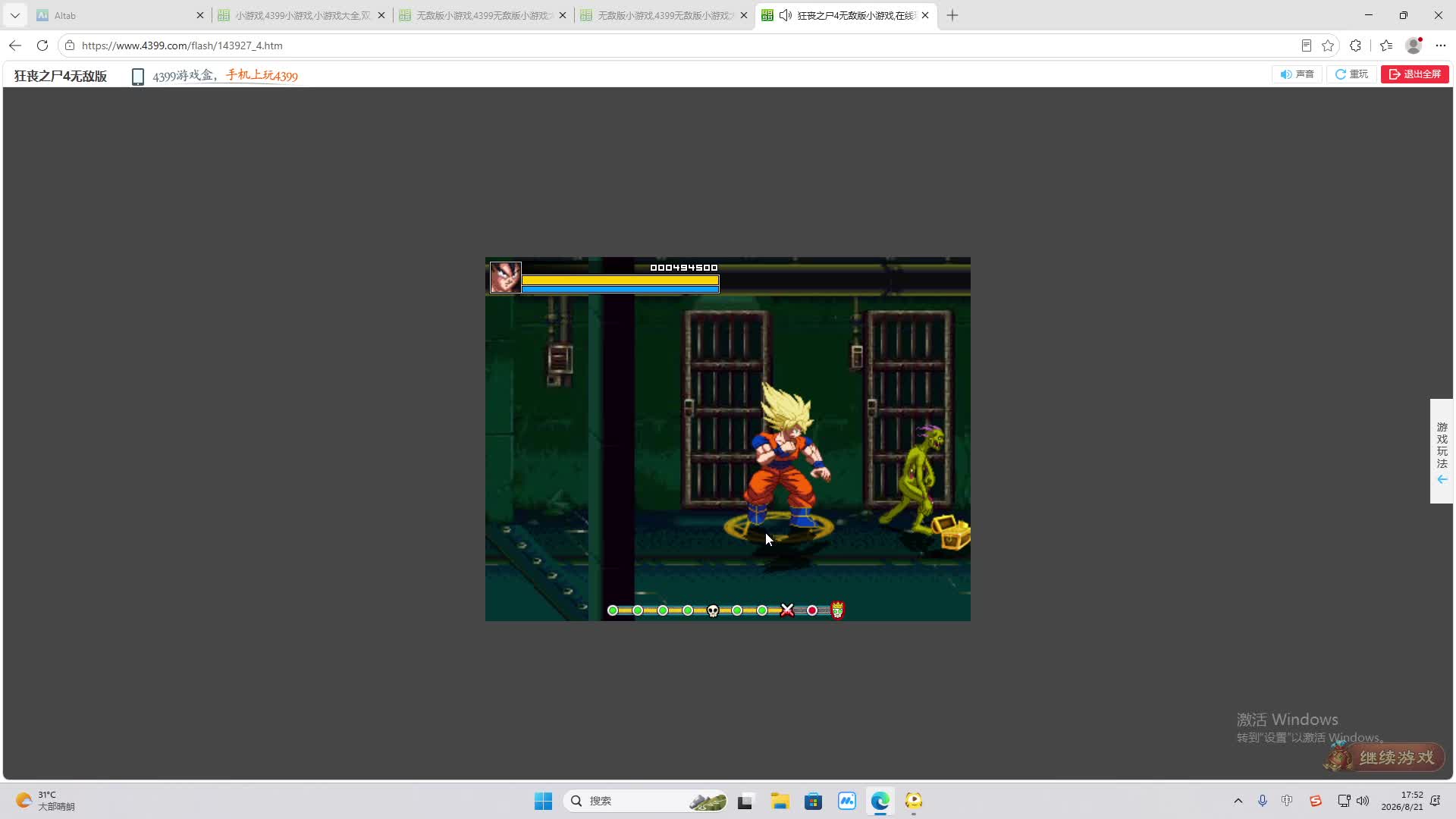The image size is (1456, 819).
Task: Open the weather widget showing 31°C
Action: (x=45, y=801)
